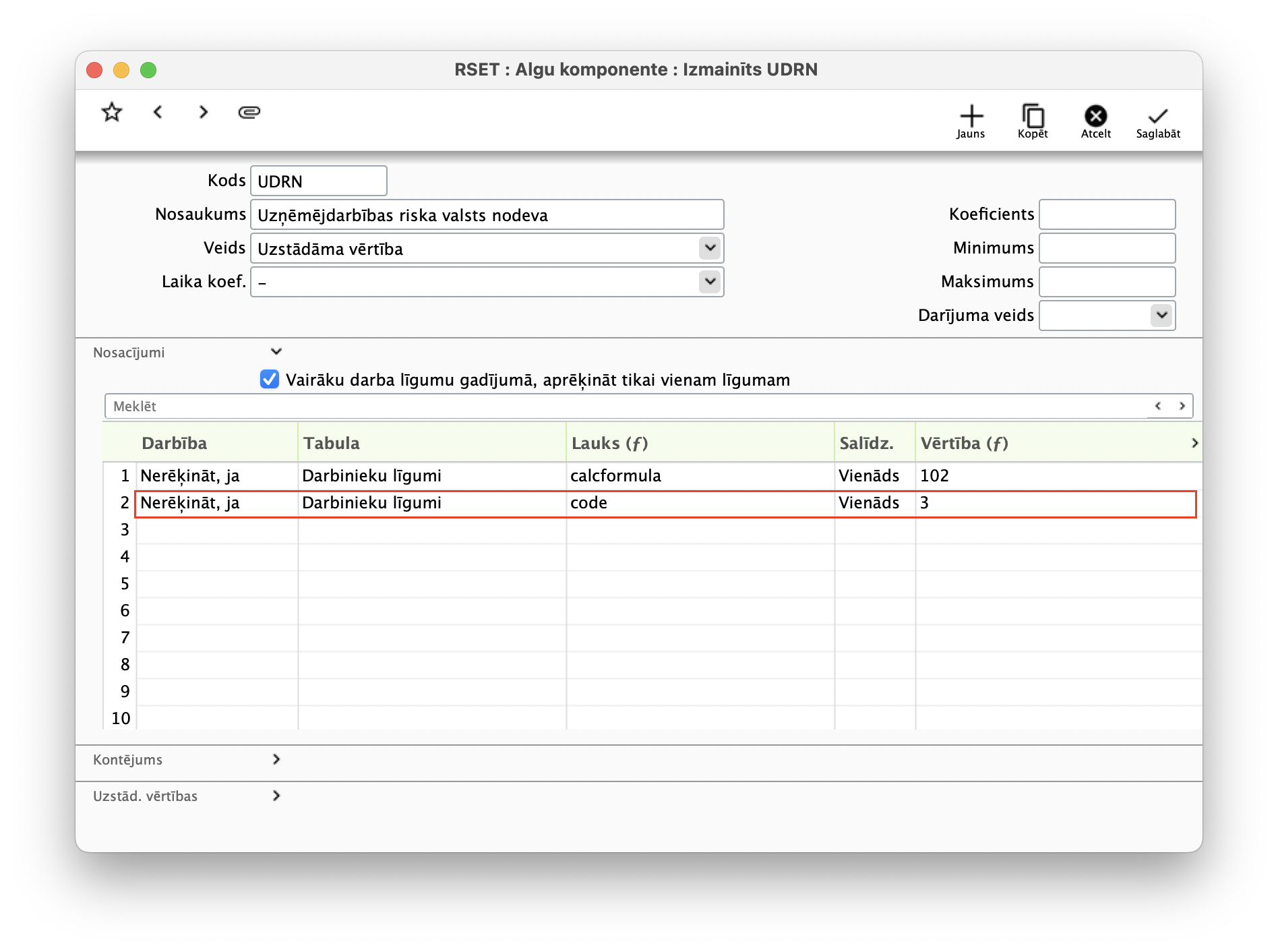
Task: Uncheck Vairāku darba līgumu gadījumā checkbox
Action: tap(270, 380)
